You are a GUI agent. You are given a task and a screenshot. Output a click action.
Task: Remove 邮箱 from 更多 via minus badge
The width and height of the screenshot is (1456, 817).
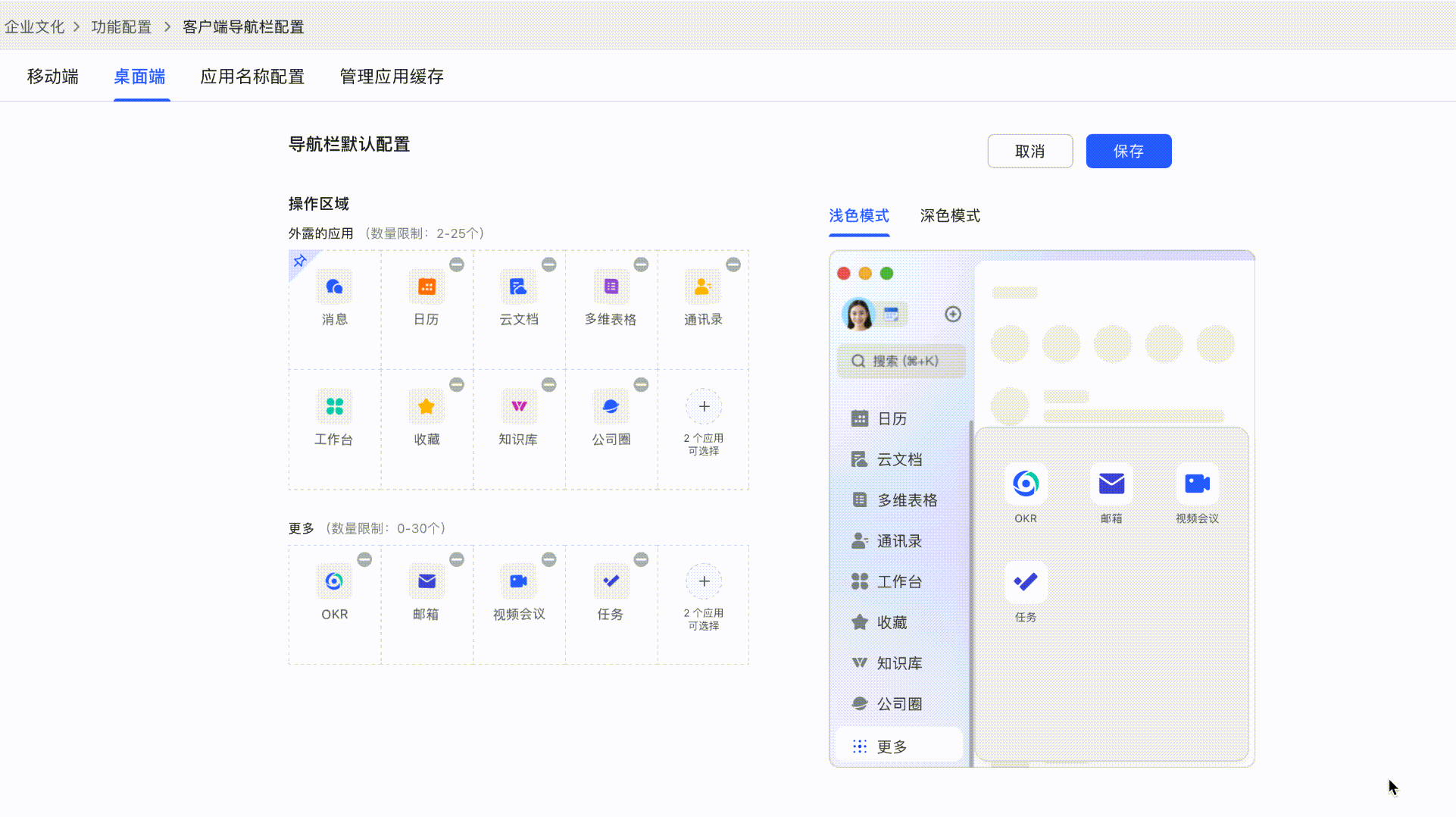point(457,559)
